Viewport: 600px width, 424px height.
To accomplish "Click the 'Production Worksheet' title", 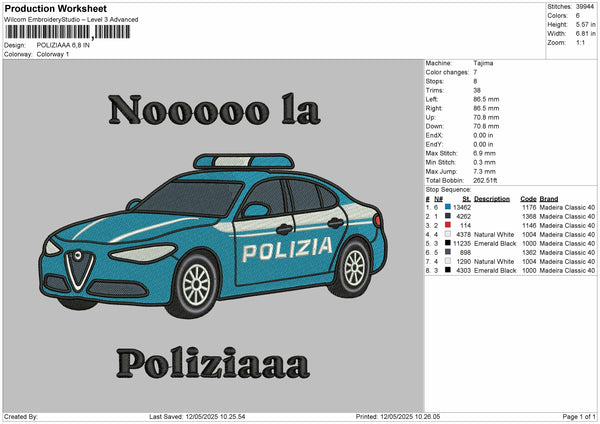I will point(55,8).
